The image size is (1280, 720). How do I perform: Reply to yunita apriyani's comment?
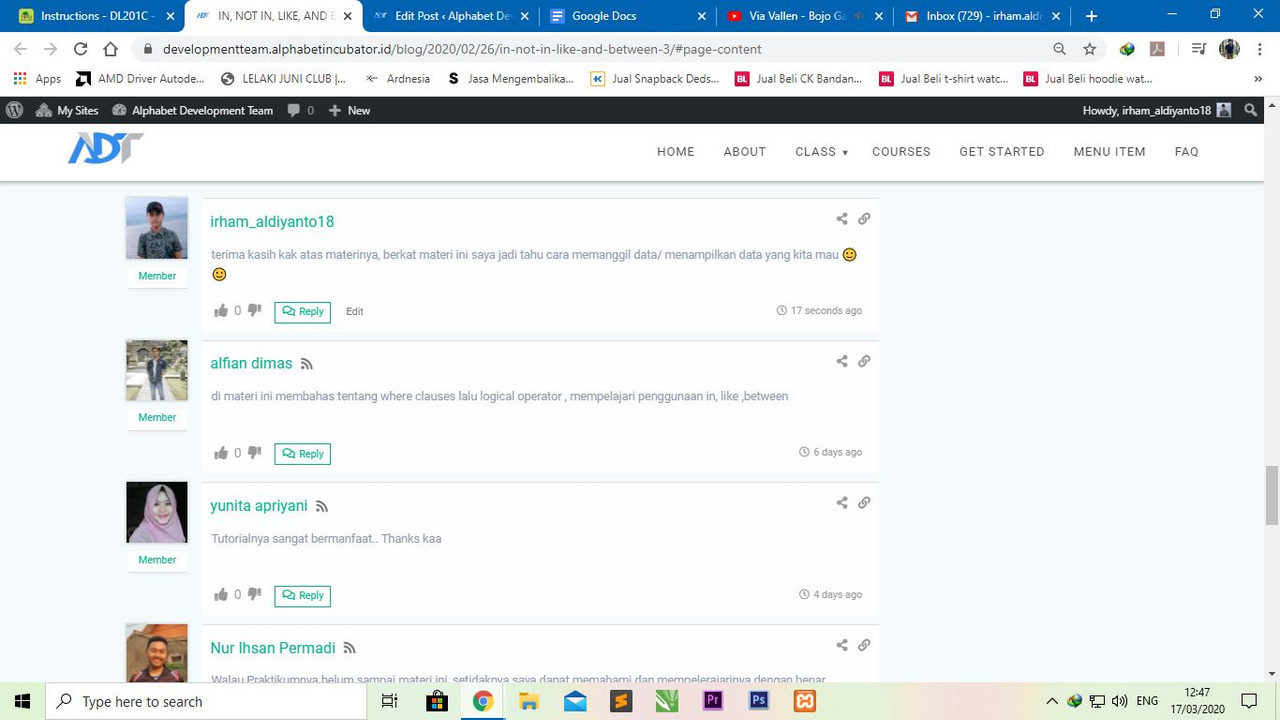point(303,596)
